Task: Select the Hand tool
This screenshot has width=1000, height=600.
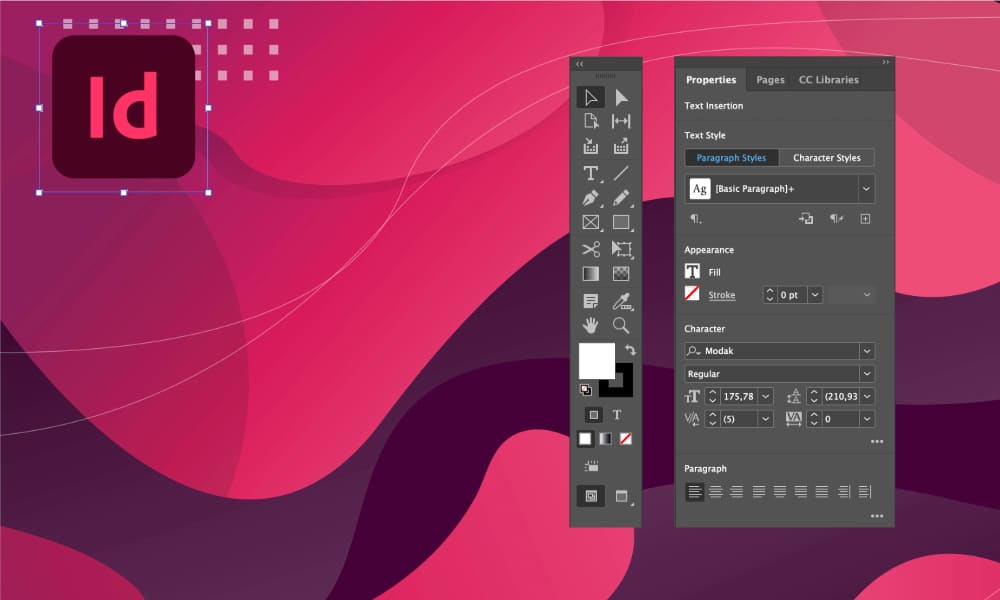Action: click(x=591, y=325)
